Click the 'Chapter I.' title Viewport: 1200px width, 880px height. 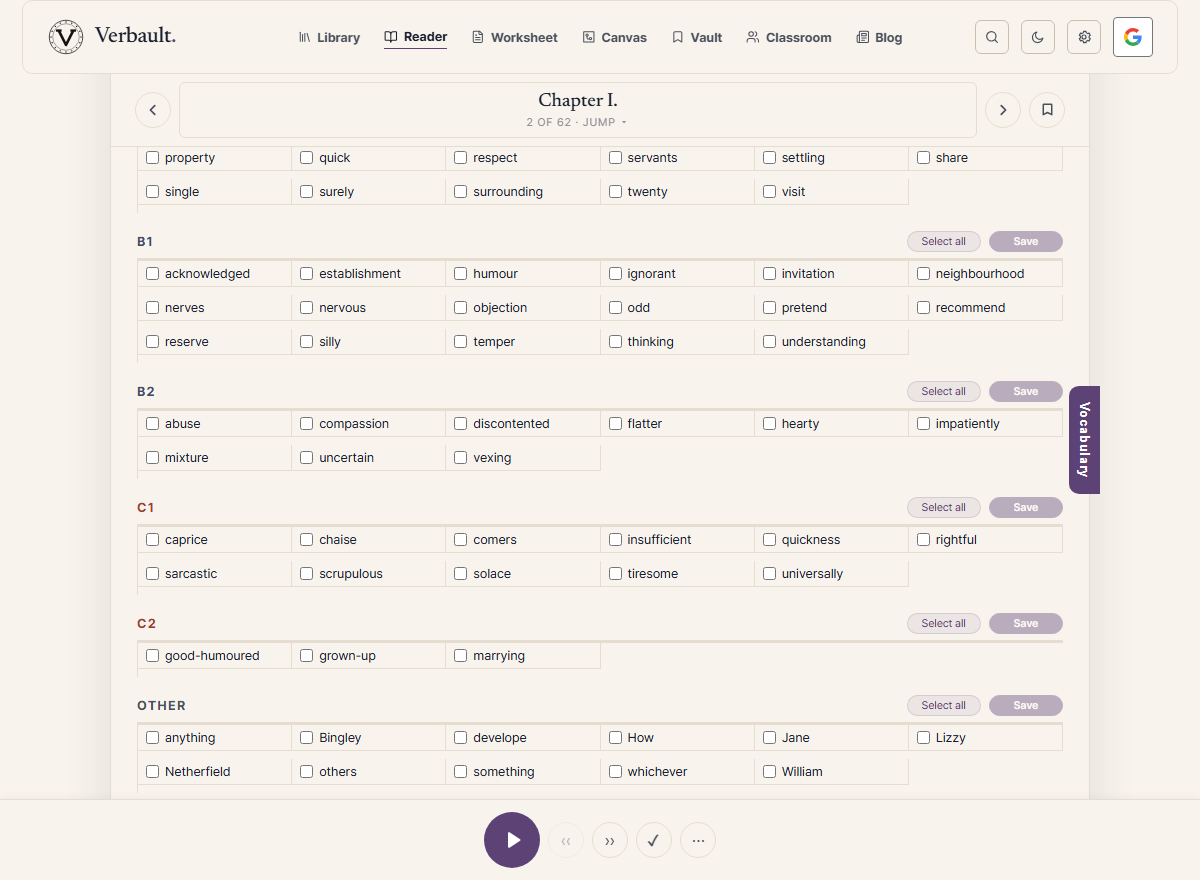tap(578, 100)
